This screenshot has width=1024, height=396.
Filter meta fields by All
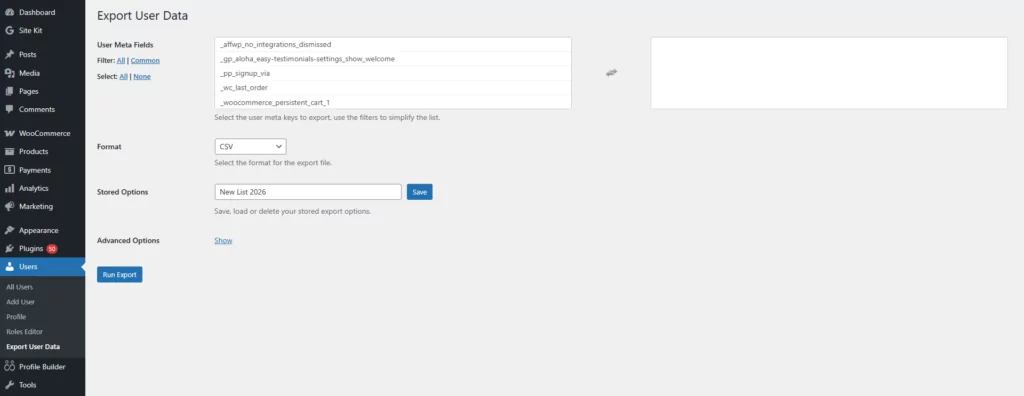click(x=121, y=61)
